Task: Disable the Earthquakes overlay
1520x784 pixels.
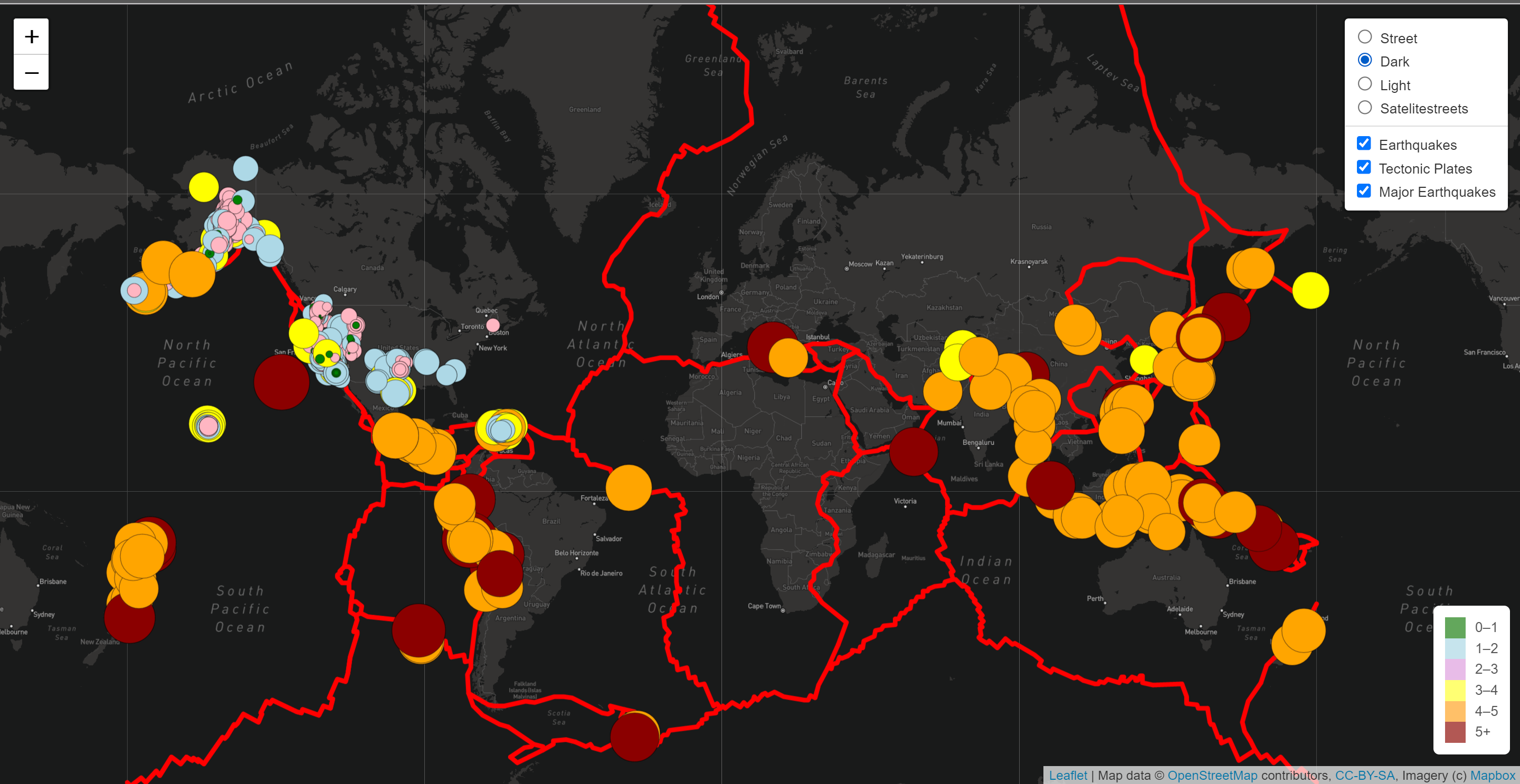Action: [1363, 143]
